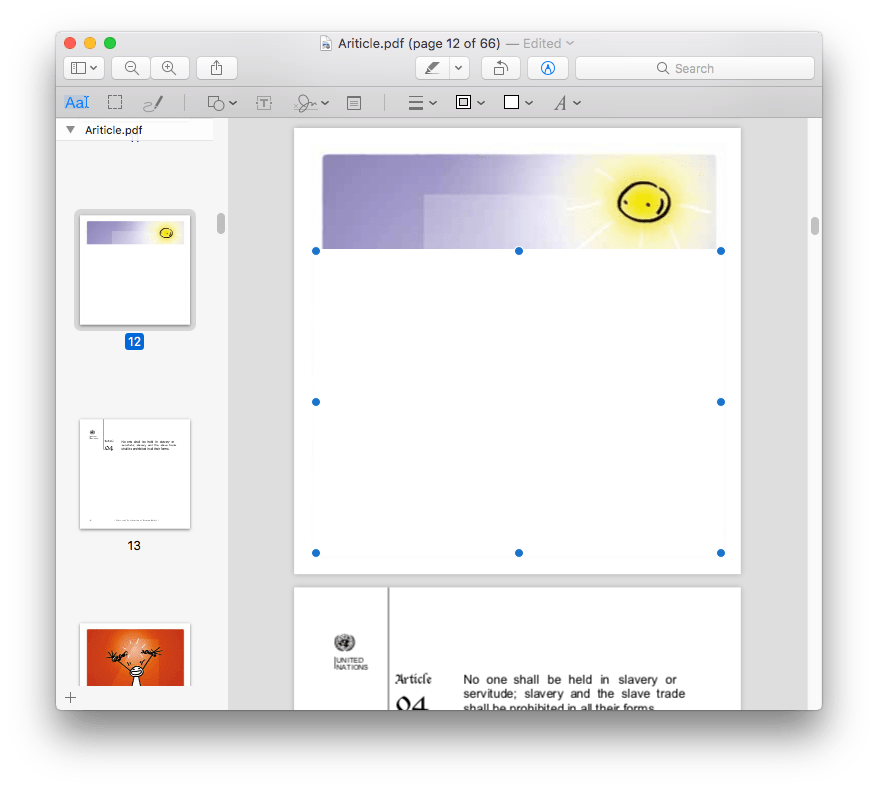Open the Shapes dropdown
The image size is (878, 790).
pyautogui.click(x=220, y=102)
